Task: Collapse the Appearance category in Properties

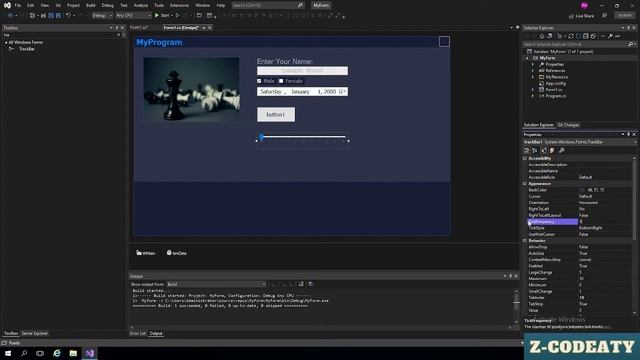Action: click(x=525, y=184)
